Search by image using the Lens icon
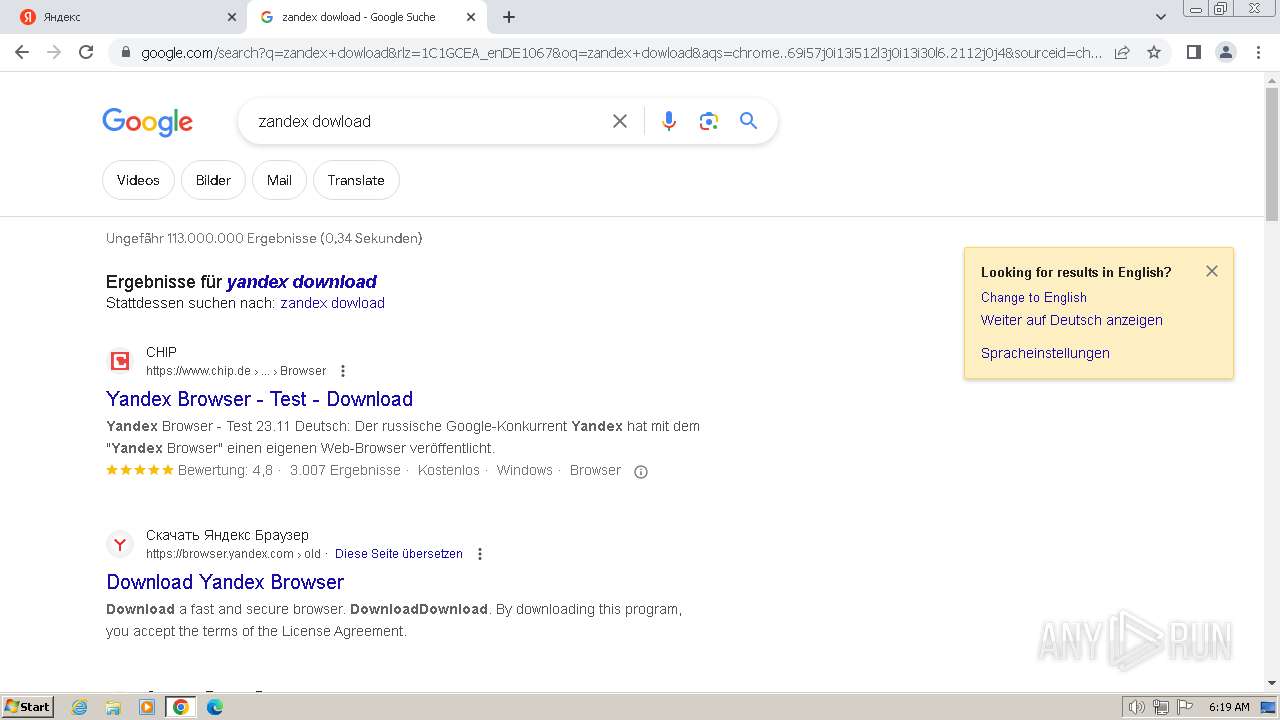Viewport: 1280px width, 720px height. (x=709, y=121)
